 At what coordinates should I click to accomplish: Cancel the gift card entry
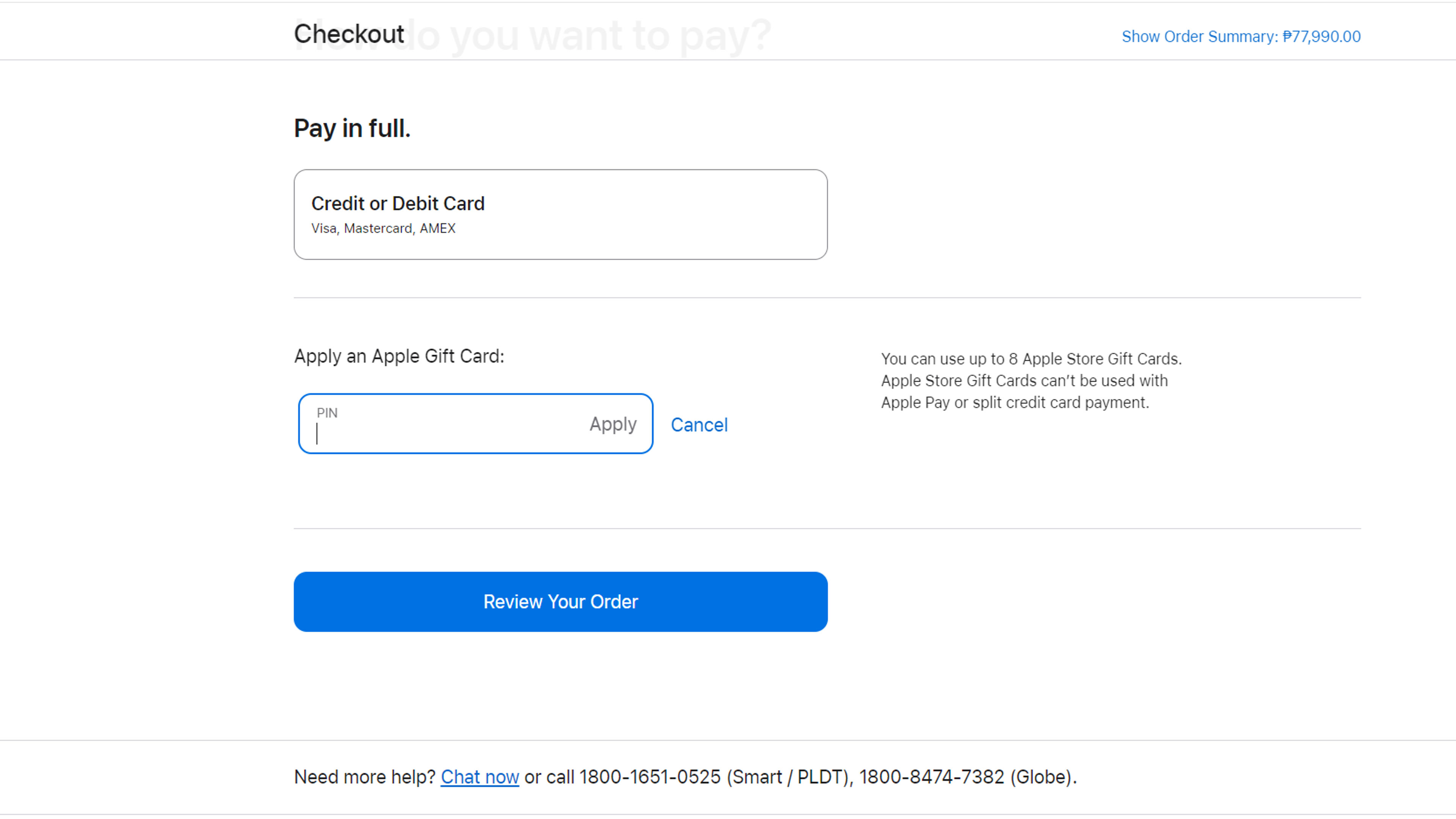tap(698, 425)
